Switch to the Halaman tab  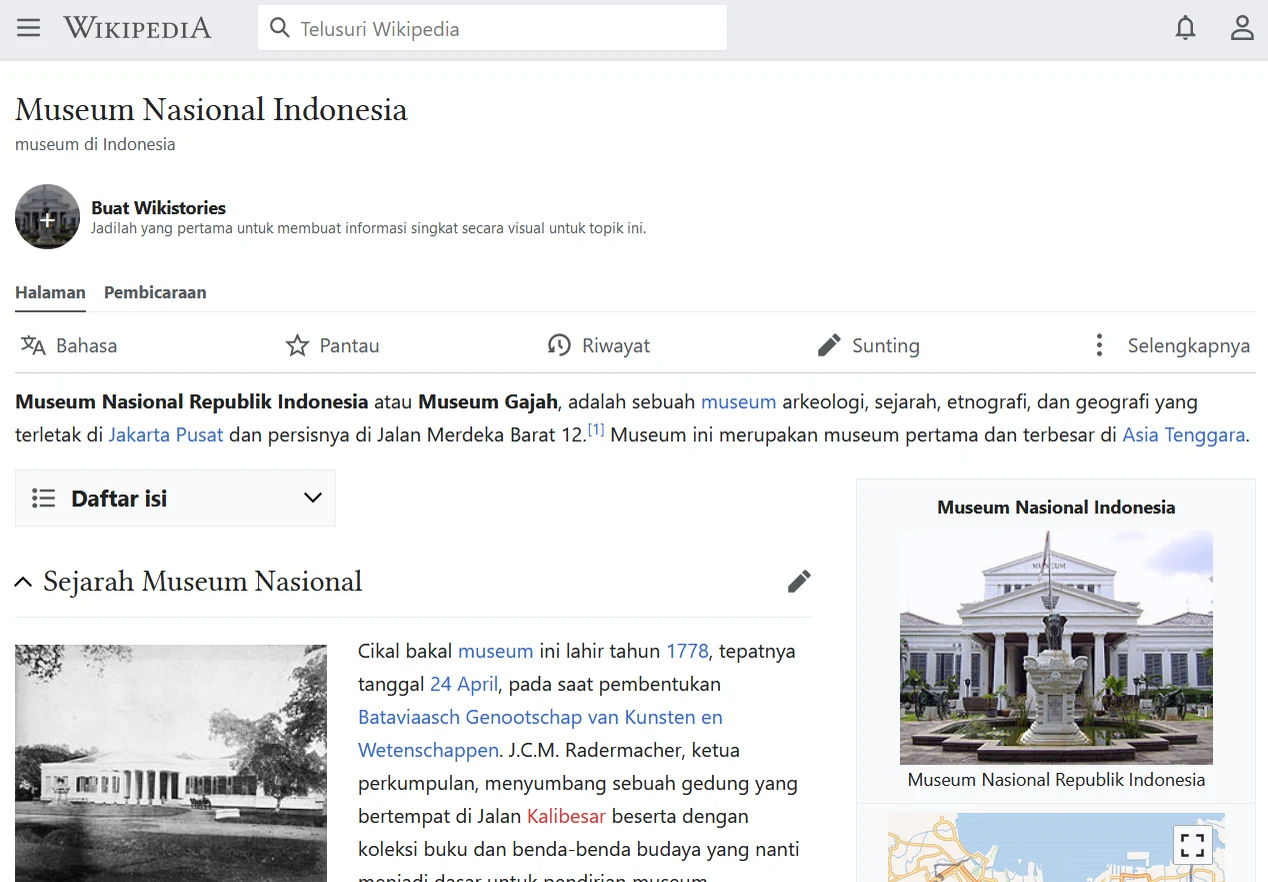[x=50, y=292]
